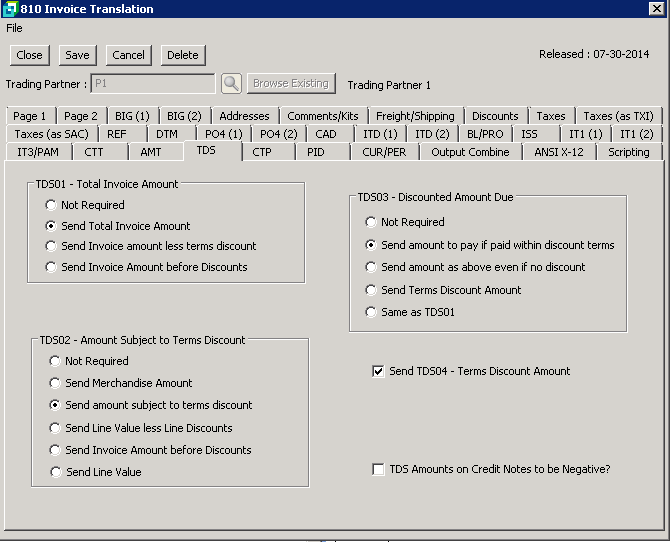
Task: Click the Trading Partner input field
Action: tap(153, 84)
